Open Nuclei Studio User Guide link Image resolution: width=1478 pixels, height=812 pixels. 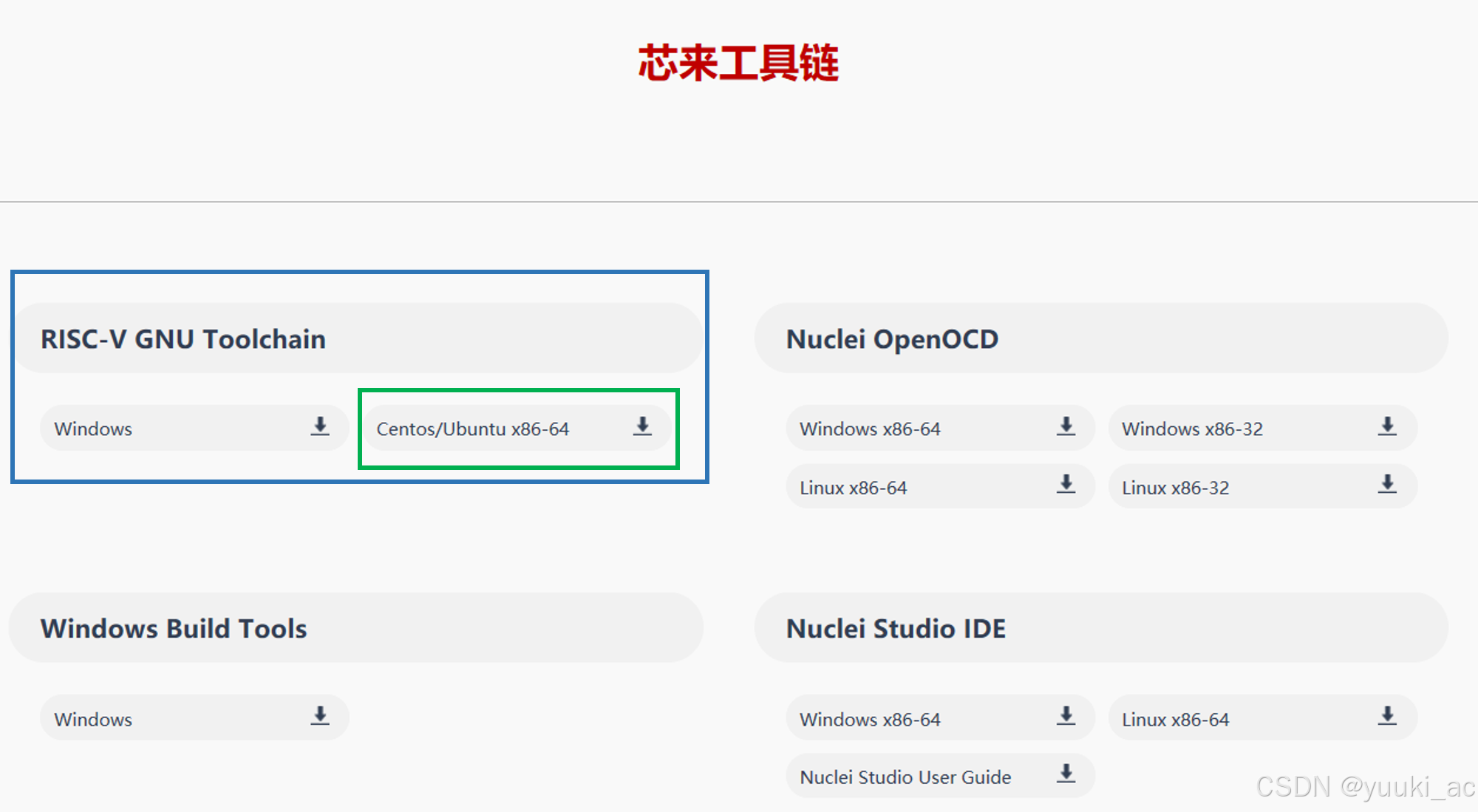coord(940,776)
